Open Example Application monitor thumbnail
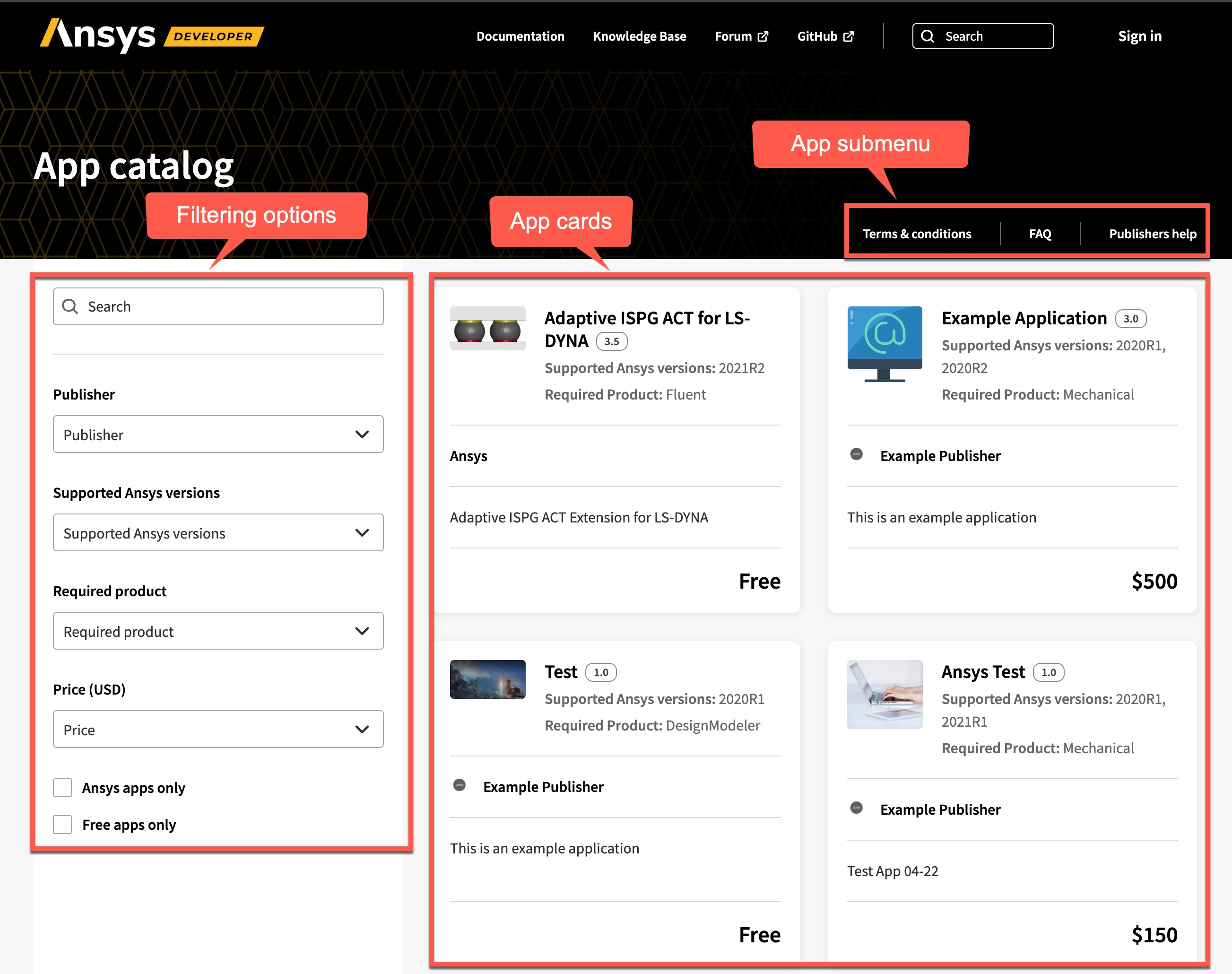Viewport: 1232px width, 974px height. [x=885, y=344]
